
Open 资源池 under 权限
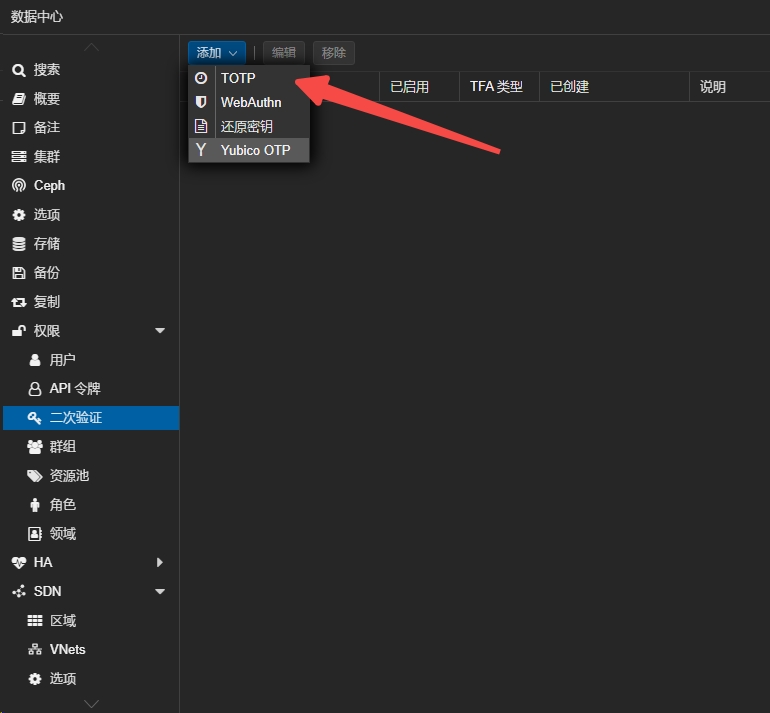tap(91, 476)
